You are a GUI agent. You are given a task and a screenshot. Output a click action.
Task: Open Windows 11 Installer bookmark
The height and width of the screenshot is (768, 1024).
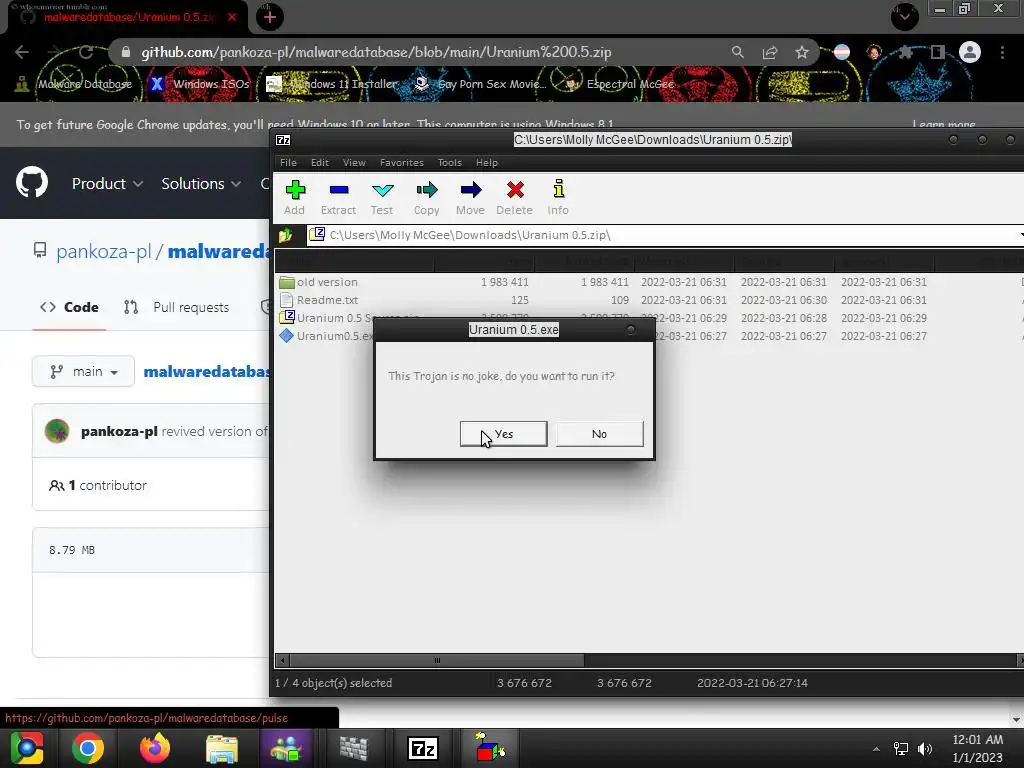click(332, 84)
